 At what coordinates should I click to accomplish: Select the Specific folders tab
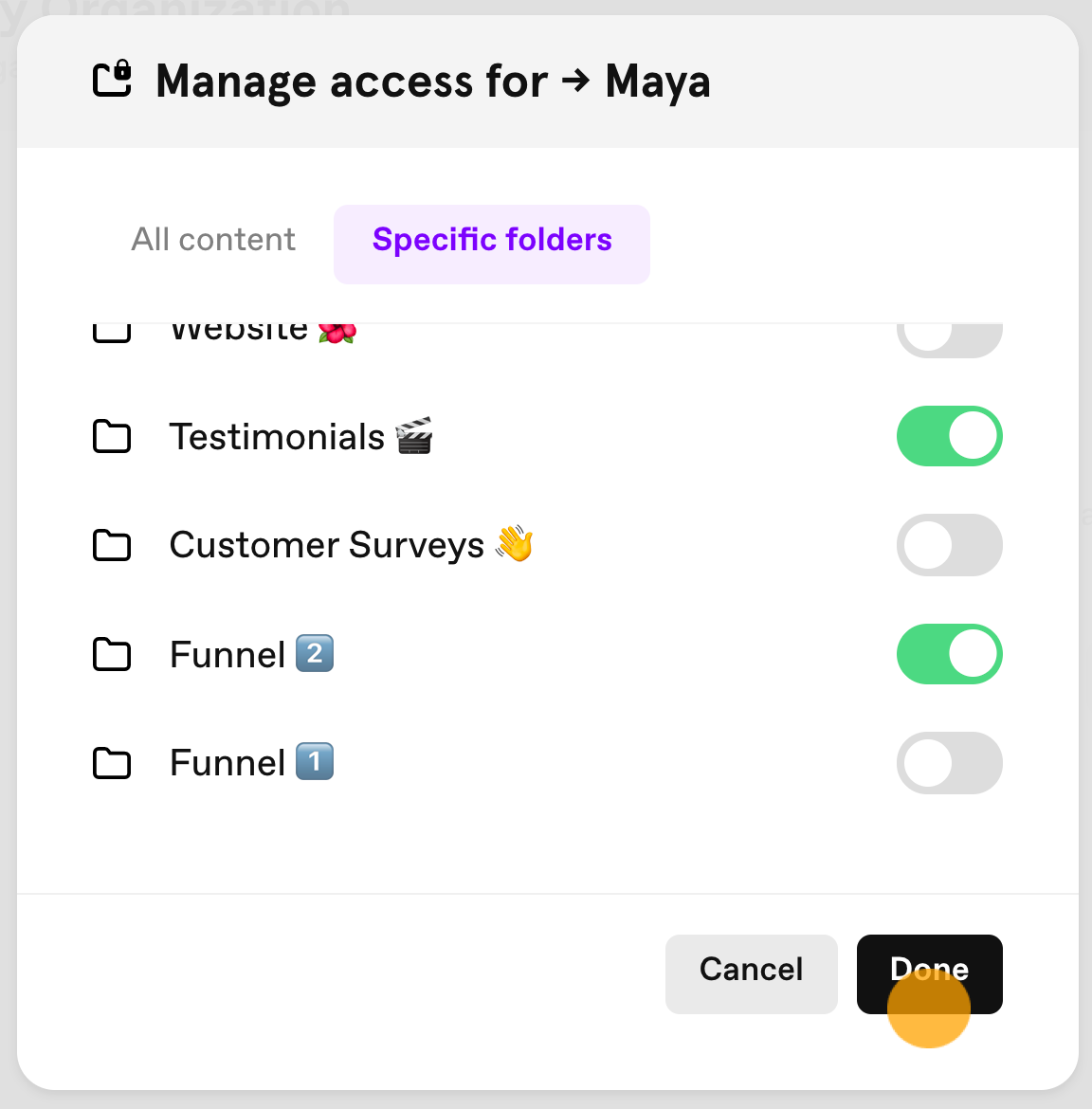point(492,244)
